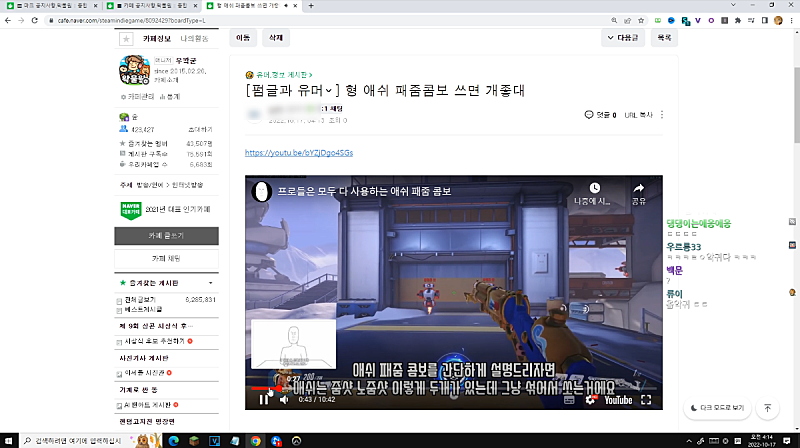Pause the YouTube video
The image size is (800, 448).
click(263, 400)
